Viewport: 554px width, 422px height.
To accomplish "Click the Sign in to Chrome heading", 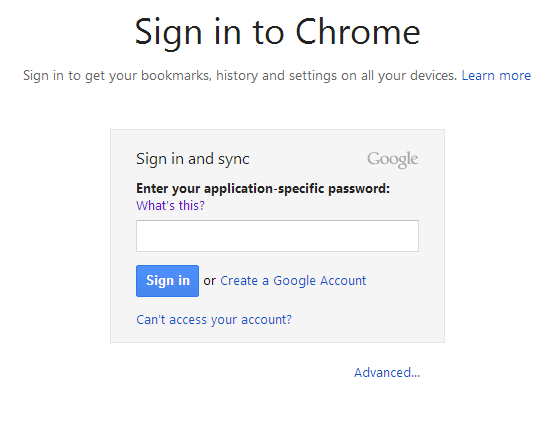I will (277, 33).
